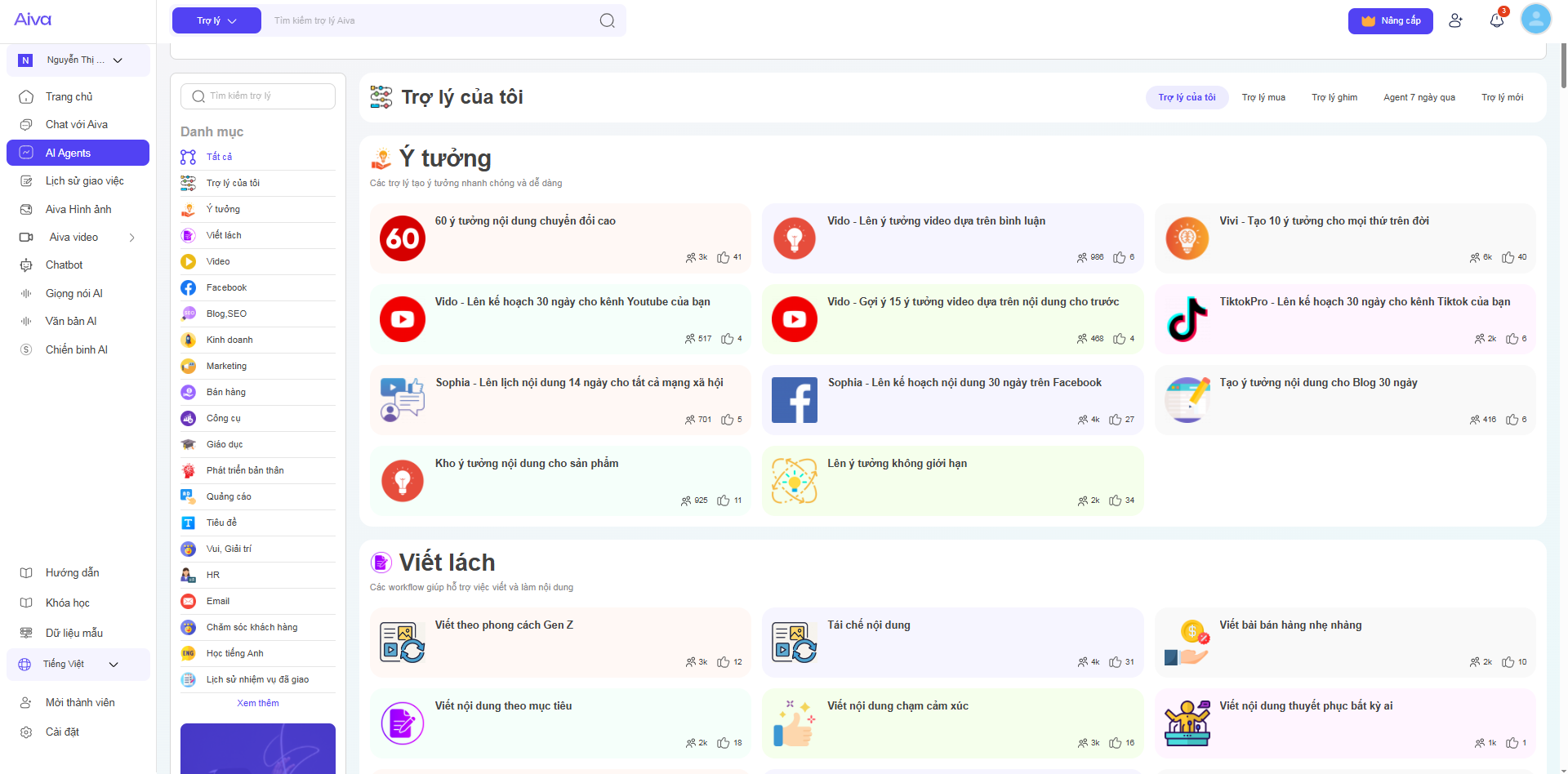Switch to Agent 7 ngày qua tab
Image resolution: width=1568 pixels, height=774 pixels.
[1419, 97]
